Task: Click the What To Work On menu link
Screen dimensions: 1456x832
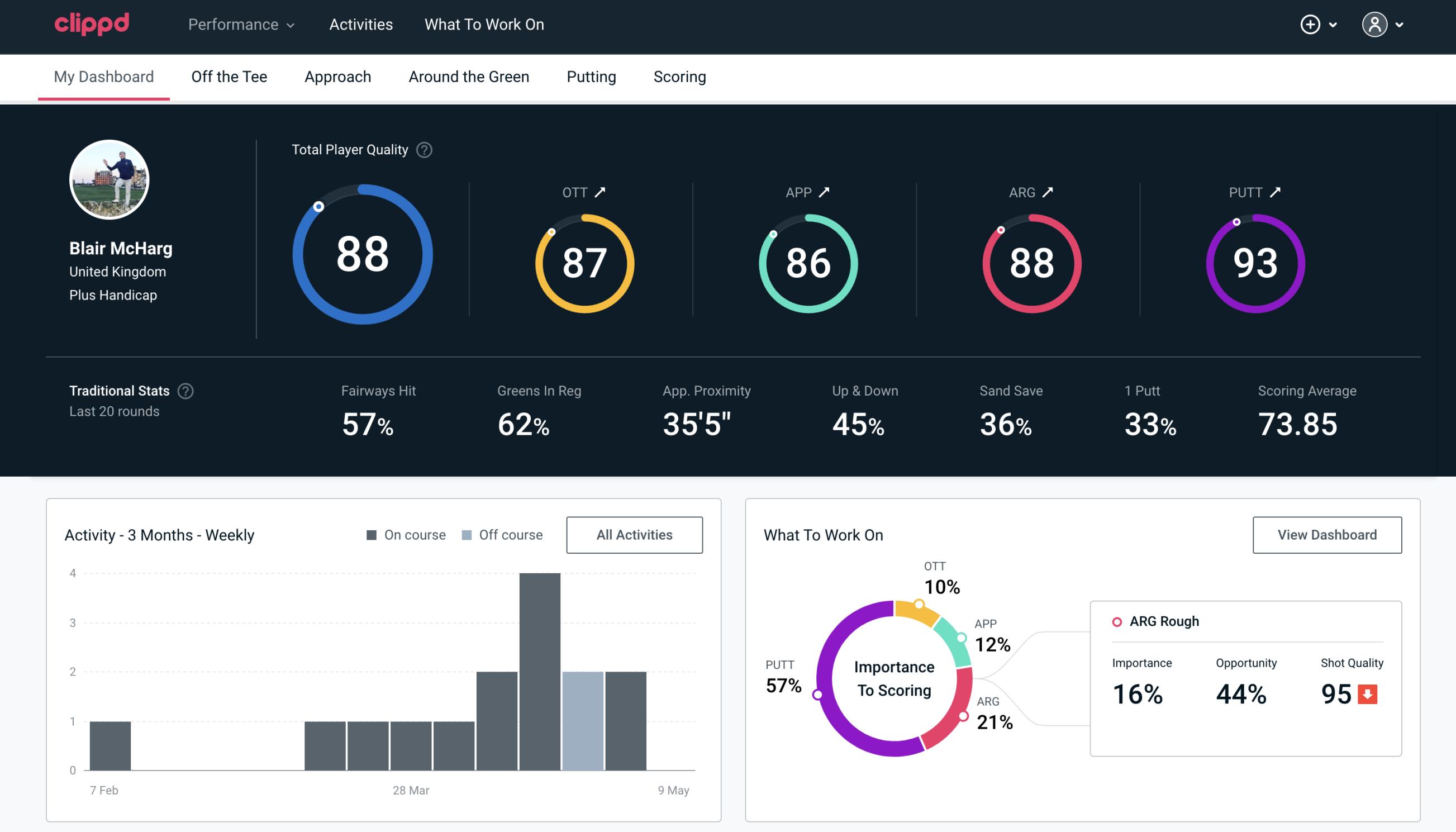Action: pos(484,25)
